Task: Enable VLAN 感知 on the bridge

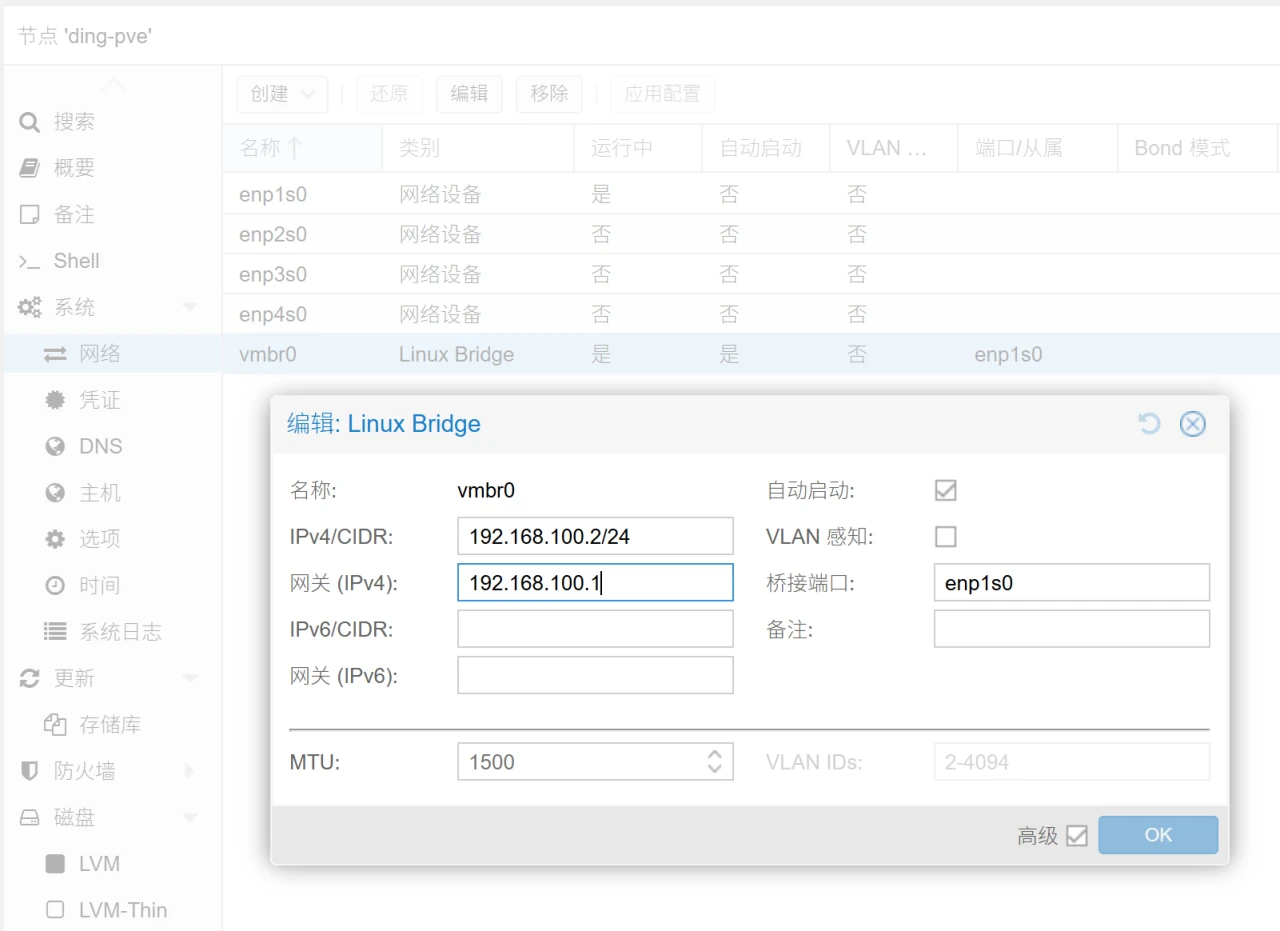Action: point(945,536)
